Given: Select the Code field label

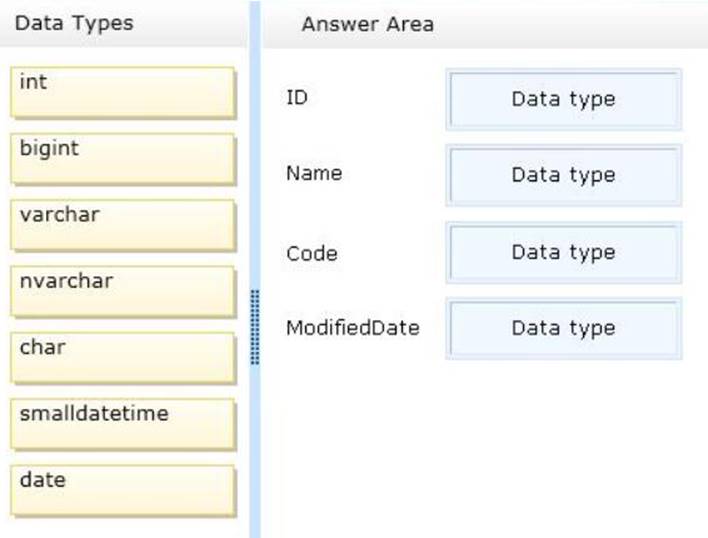Looking at the screenshot, I should 311,253.
